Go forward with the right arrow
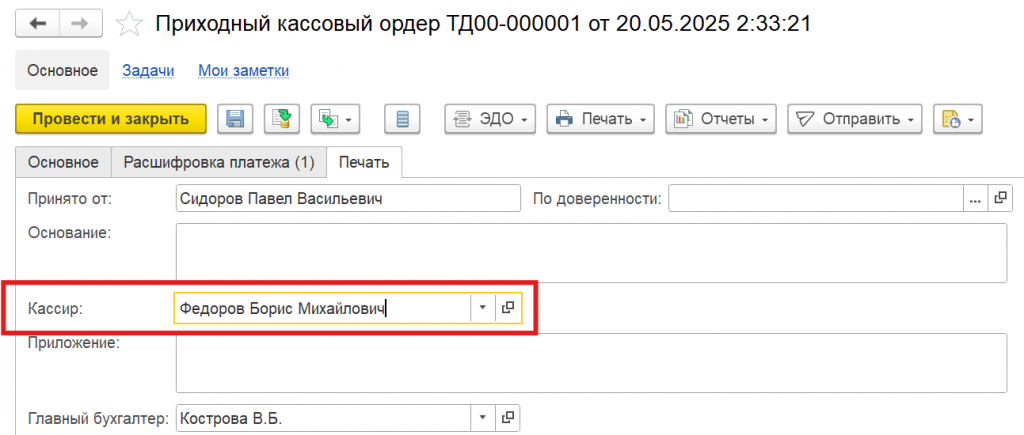This screenshot has width=1024, height=435. click(x=80, y=24)
